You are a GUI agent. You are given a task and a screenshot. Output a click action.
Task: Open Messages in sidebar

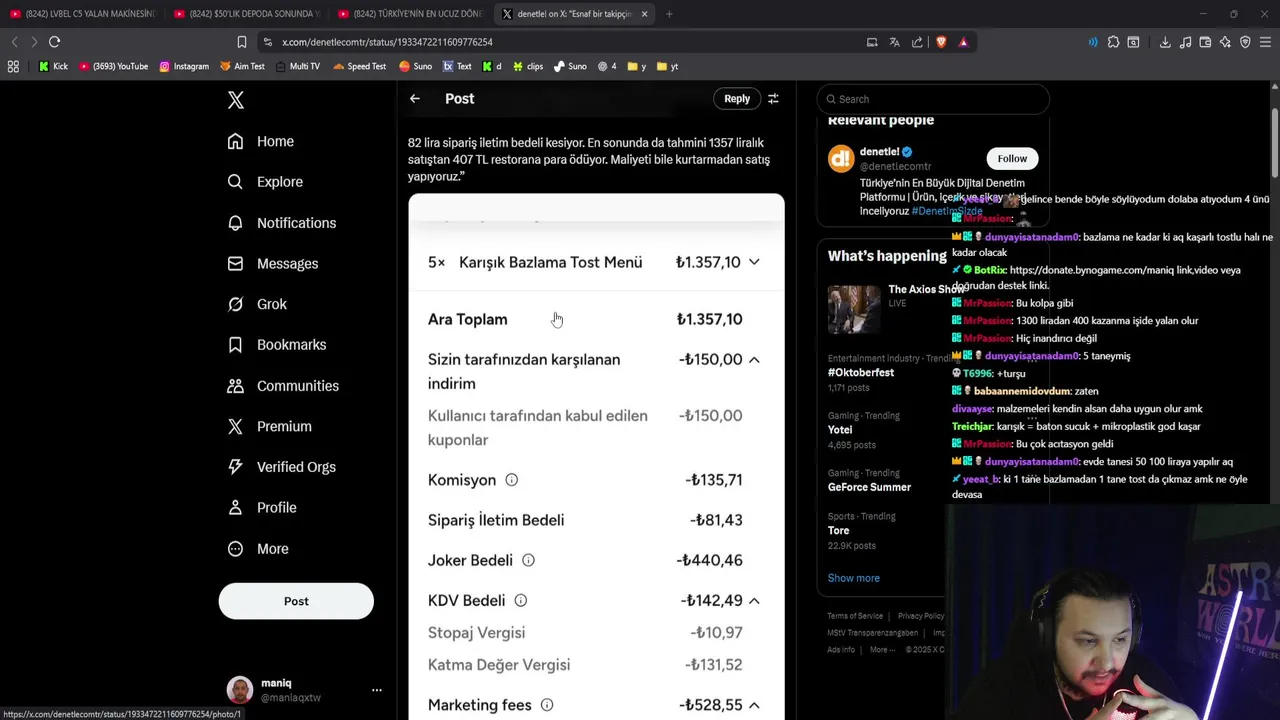(x=273, y=264)
